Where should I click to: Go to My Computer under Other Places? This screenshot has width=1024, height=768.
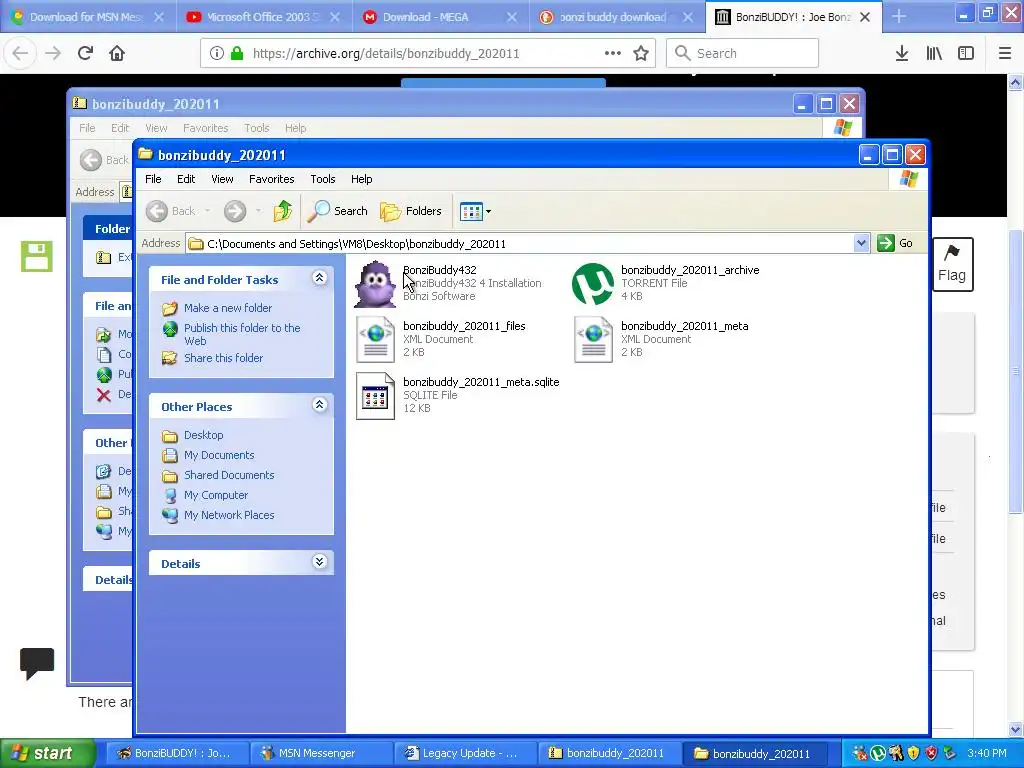216,495
